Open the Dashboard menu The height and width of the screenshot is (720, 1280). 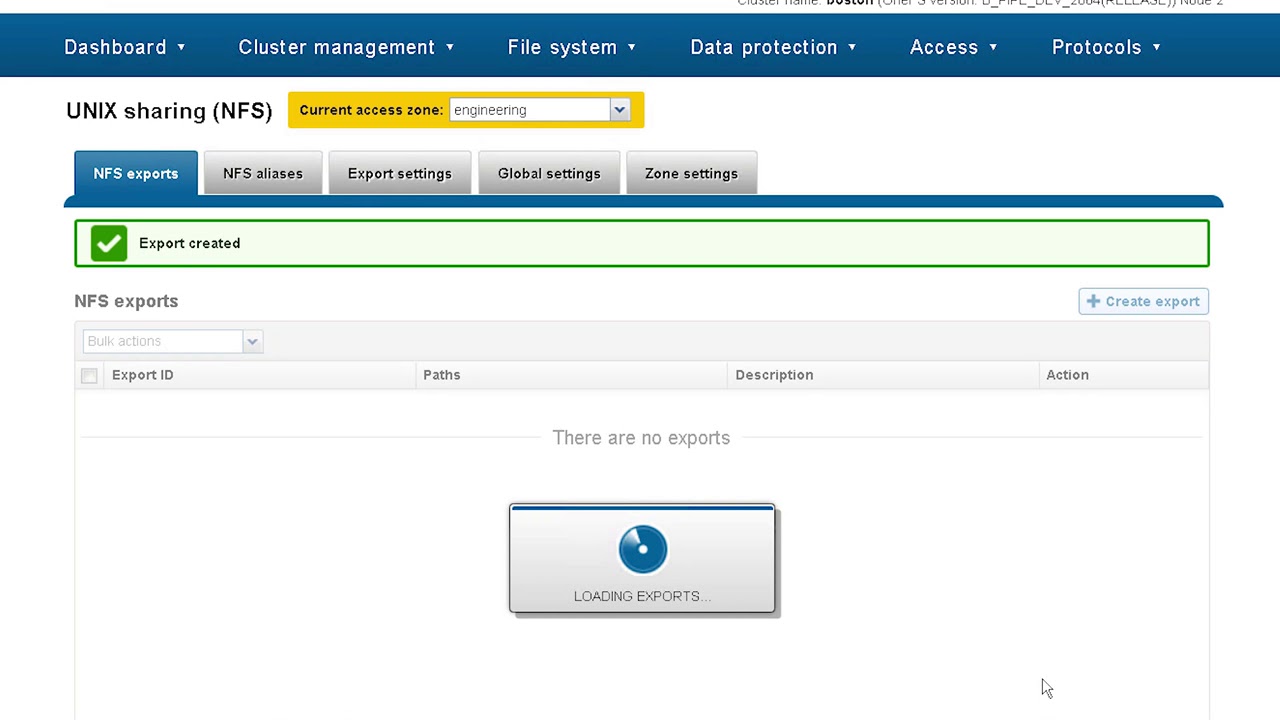coord(125,47)
